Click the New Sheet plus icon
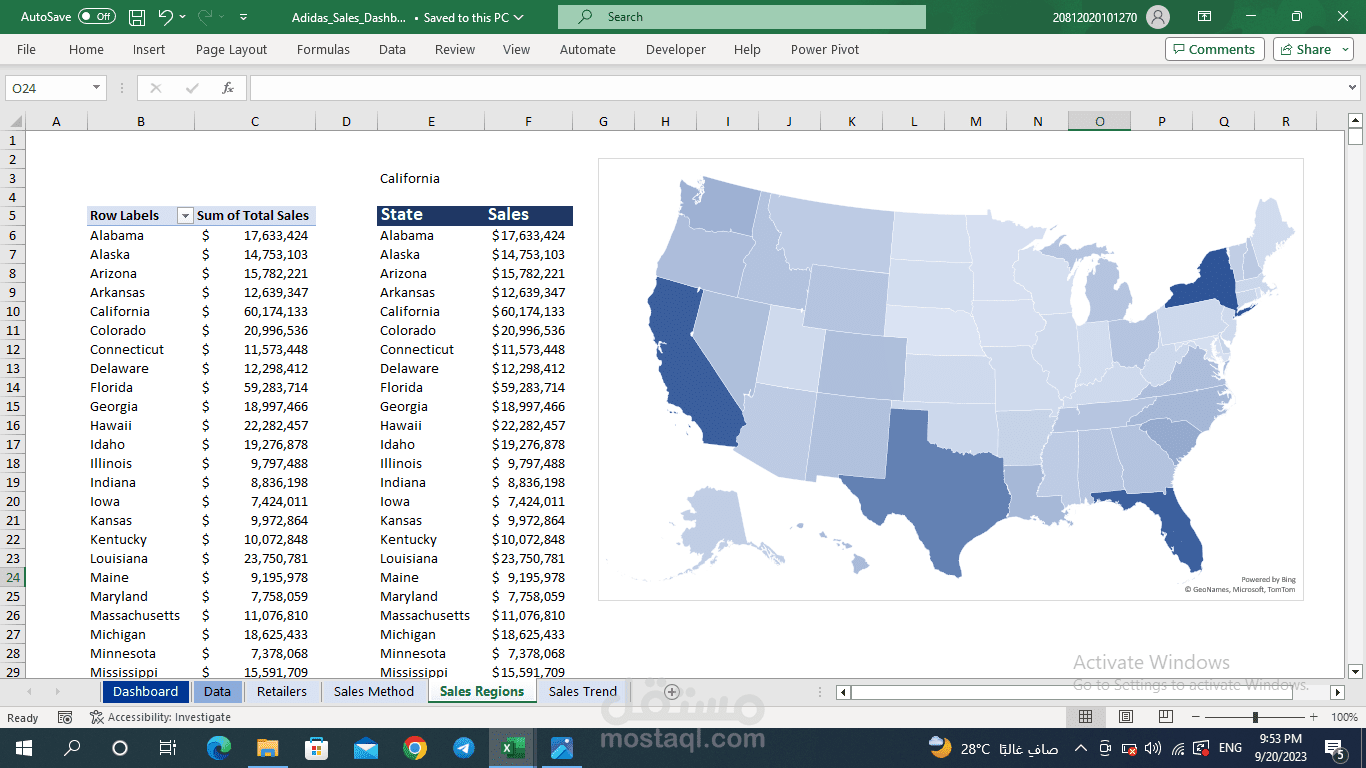Screen dimensions: 1366x768 tap(672, 692)
